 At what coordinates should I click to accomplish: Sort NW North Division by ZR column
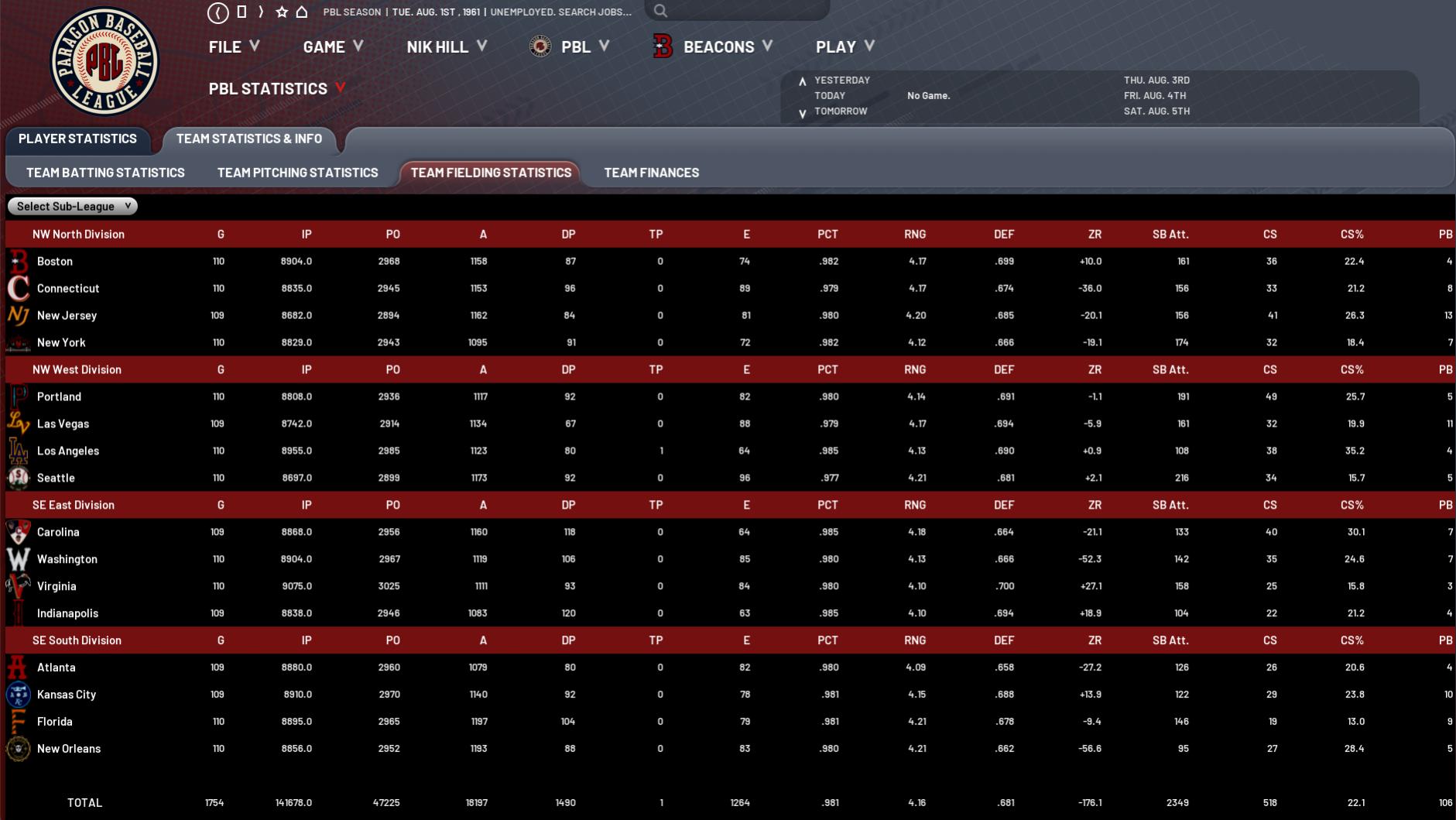1094,235
